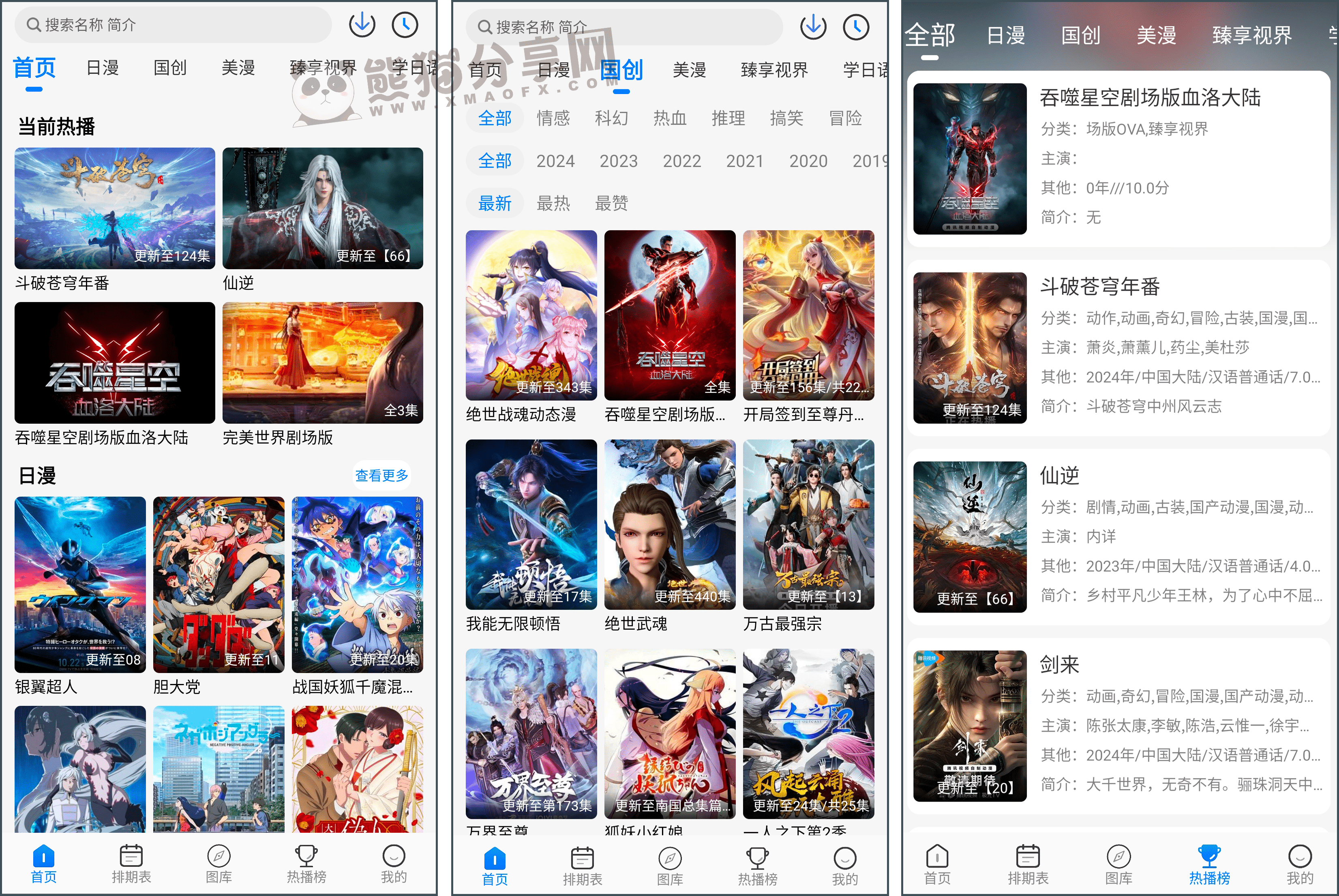
Task: Tap the search input field 搜索名称 简介
Action: click(171, 25)
